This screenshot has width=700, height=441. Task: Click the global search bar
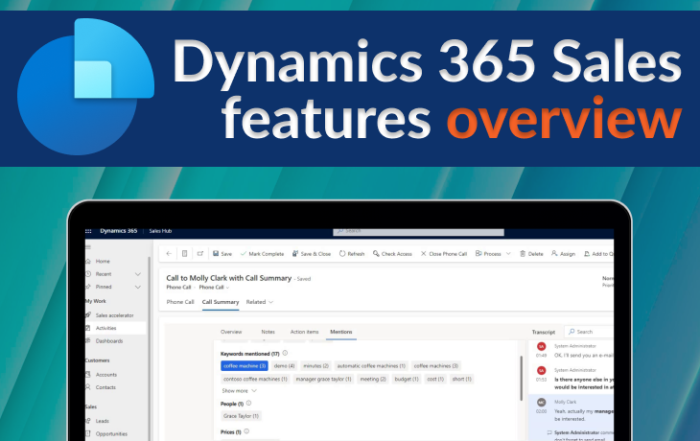[418, 232]
